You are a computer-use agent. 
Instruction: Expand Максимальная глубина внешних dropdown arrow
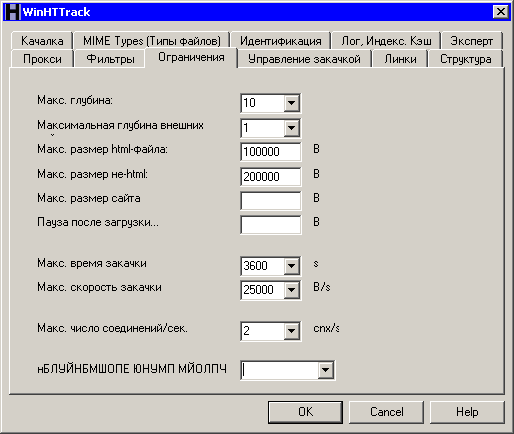[291, 128]
